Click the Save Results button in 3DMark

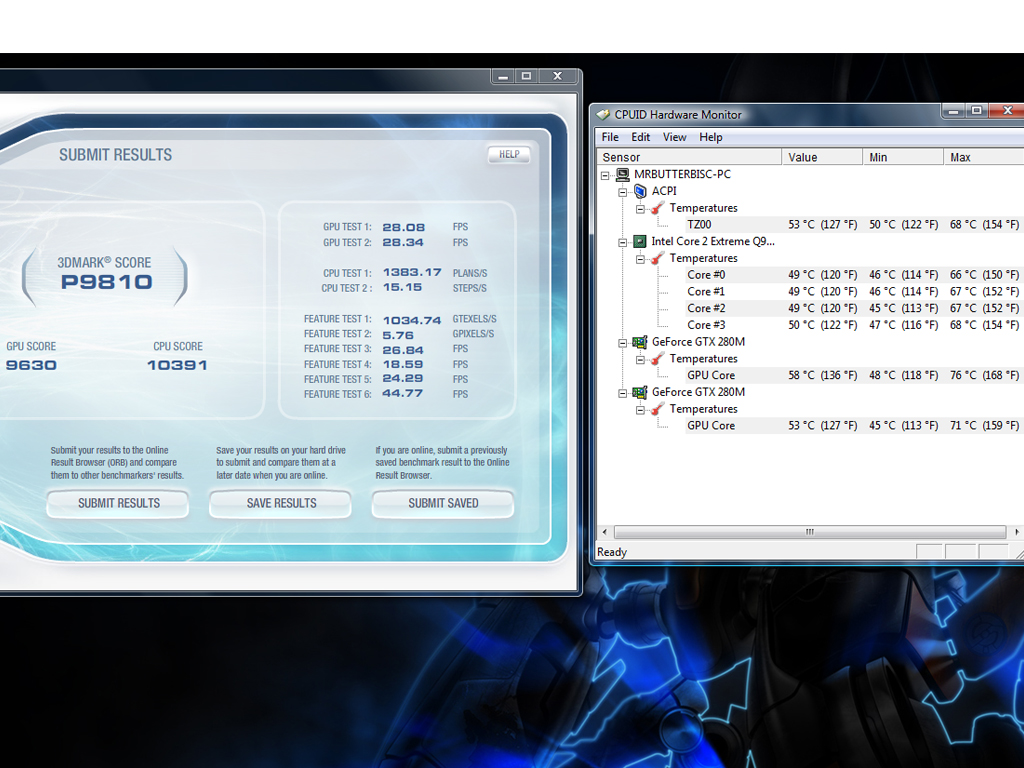tap(281, 504)
